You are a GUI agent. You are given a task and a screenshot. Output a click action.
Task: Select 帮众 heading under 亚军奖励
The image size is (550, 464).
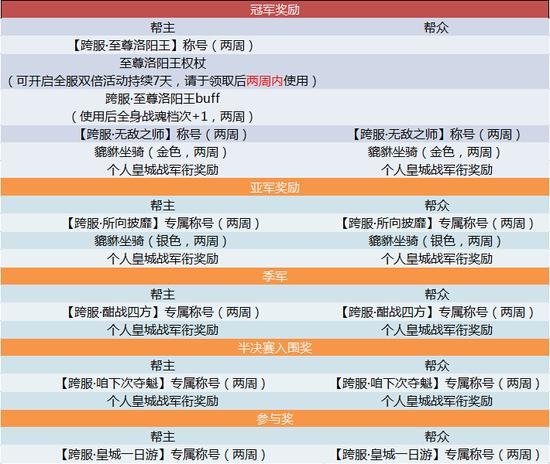coord(437,205)
